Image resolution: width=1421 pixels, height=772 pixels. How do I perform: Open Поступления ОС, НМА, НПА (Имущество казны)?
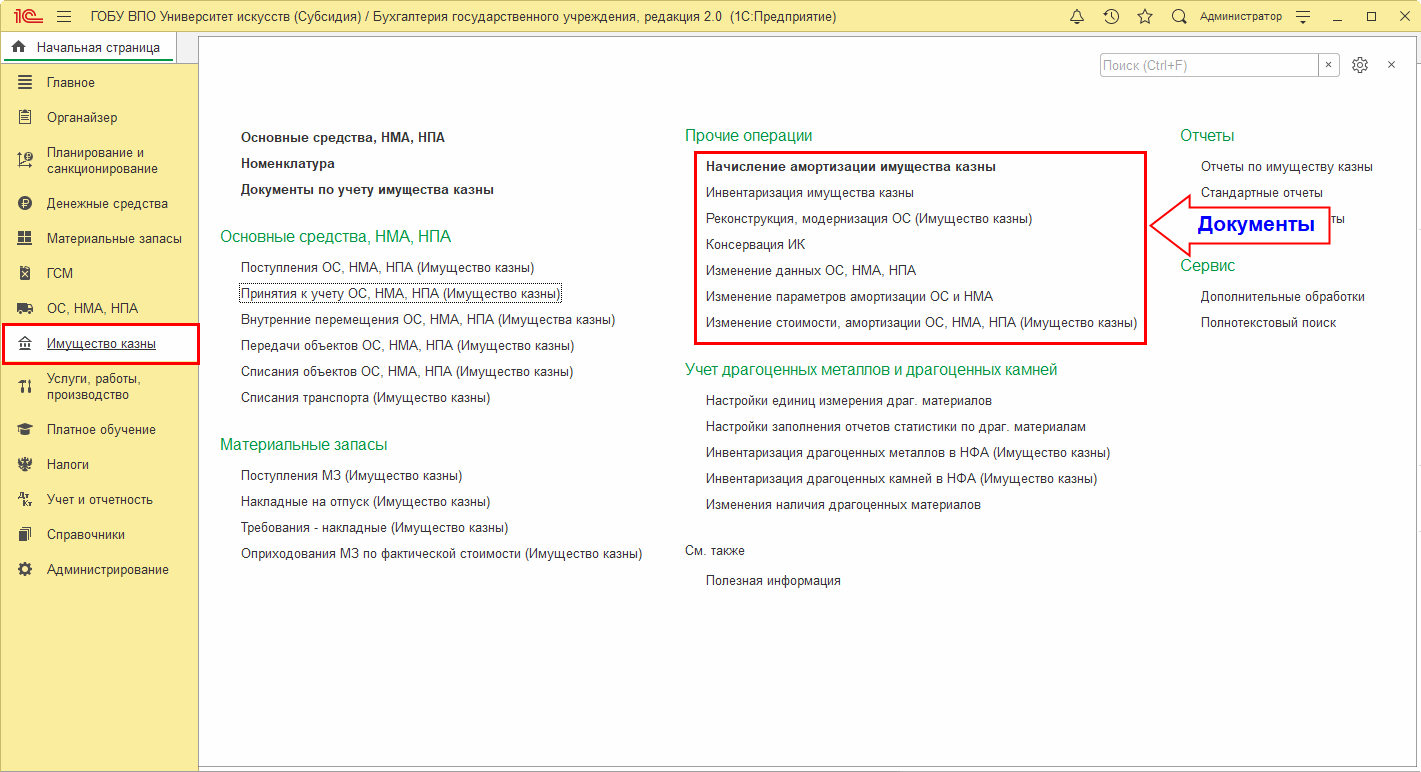coord(388,268)
